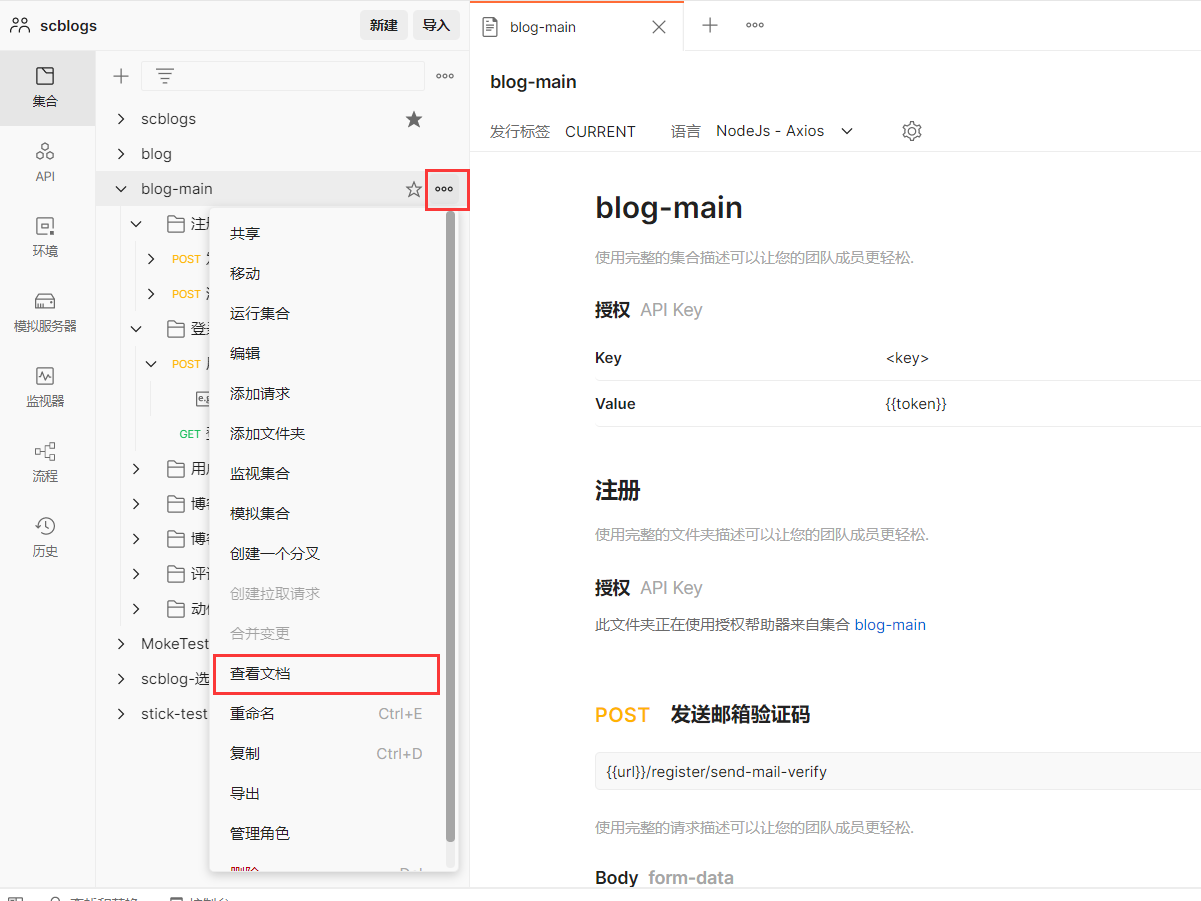Screen dimensions: 1201x901
Task: Expand the scblog-选 collection
Action: (x=121, y=679)
